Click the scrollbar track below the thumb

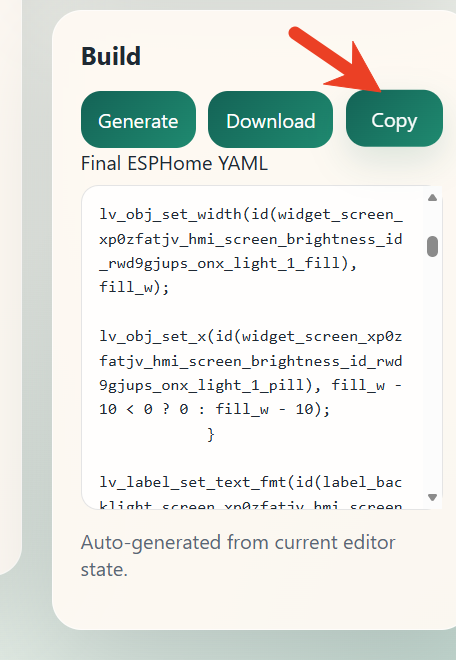coord(432,375)
